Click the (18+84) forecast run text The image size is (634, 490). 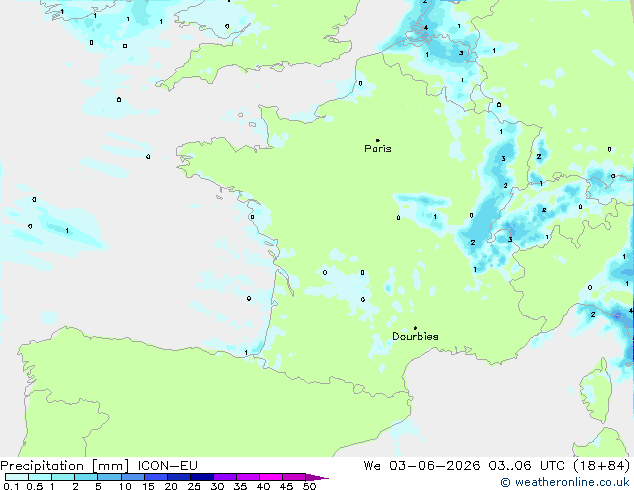[602, 466]
